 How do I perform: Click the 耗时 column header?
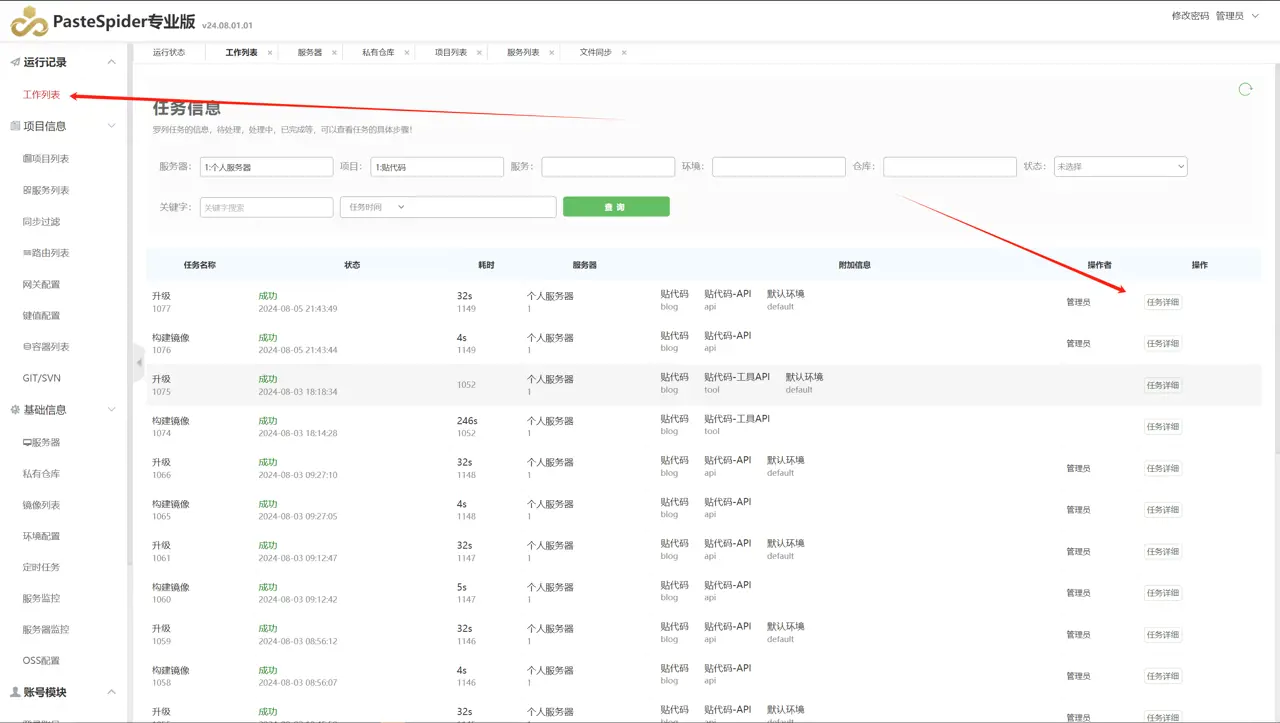pyautogui.click(x=486, y=265)
